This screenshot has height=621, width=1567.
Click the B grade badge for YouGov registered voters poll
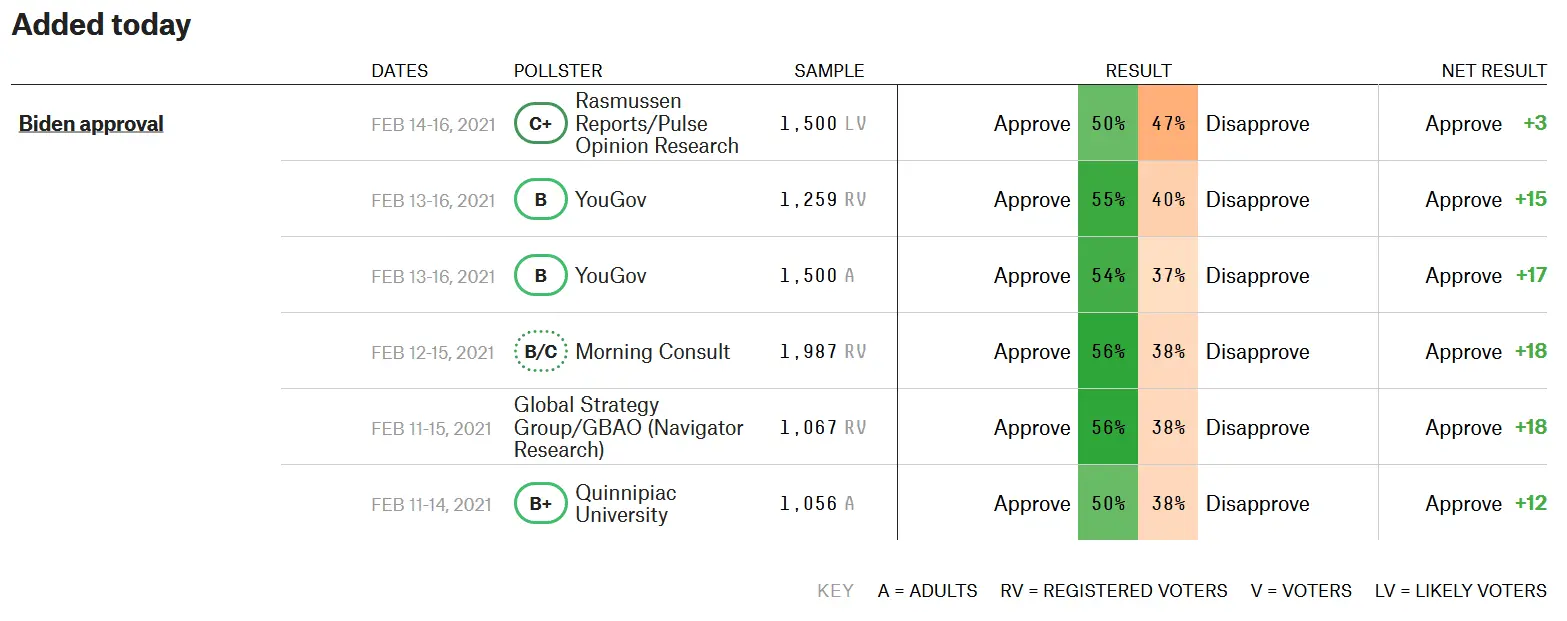pyautogui.click(x=540, y=200)
